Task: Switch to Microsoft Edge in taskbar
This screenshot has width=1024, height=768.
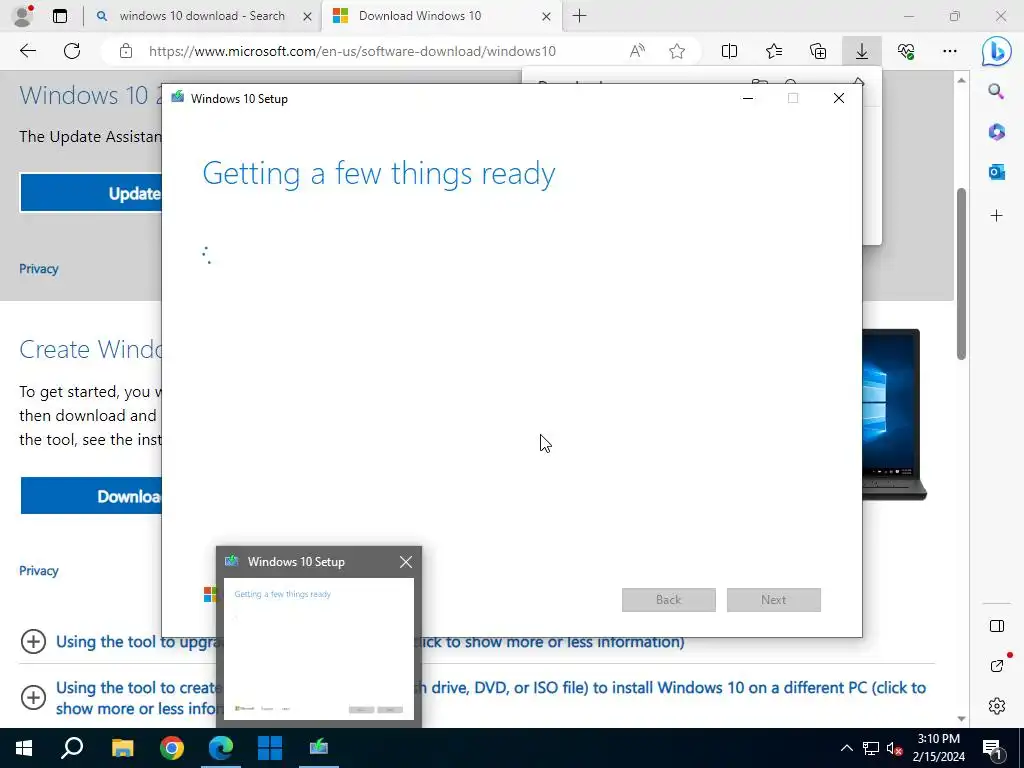Action: pos(221,748)
